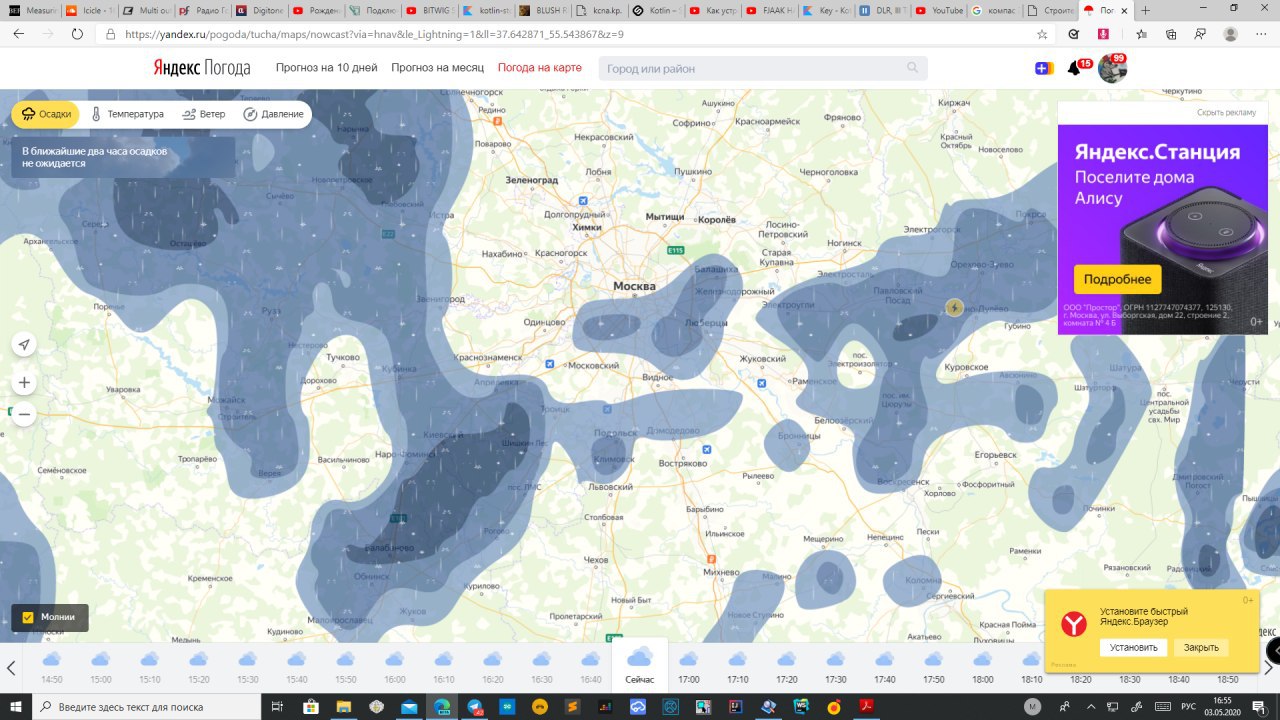Open Погода на карте section
The height and width of the screenshot is (720, 1280).
(539, 68)
